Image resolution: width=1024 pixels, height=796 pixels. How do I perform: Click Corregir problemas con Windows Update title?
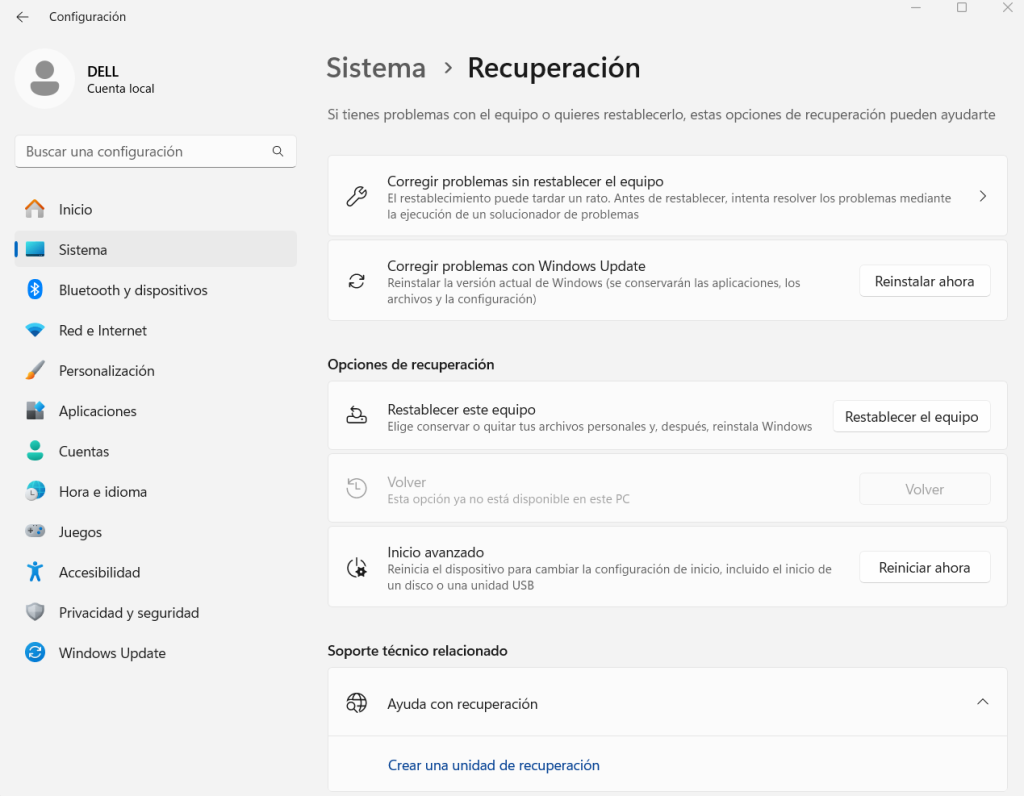tap(516, 266)
